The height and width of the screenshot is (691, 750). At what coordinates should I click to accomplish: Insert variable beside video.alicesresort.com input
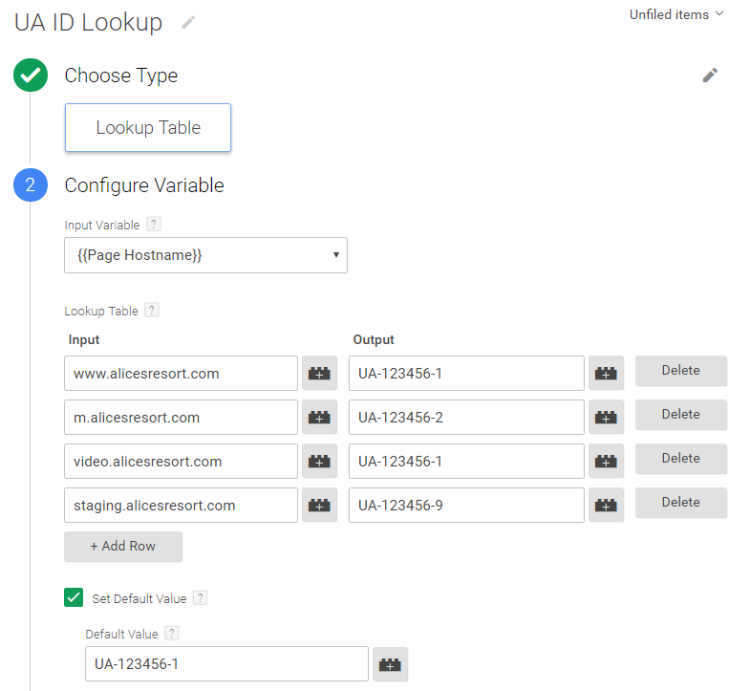click(320, 461)
